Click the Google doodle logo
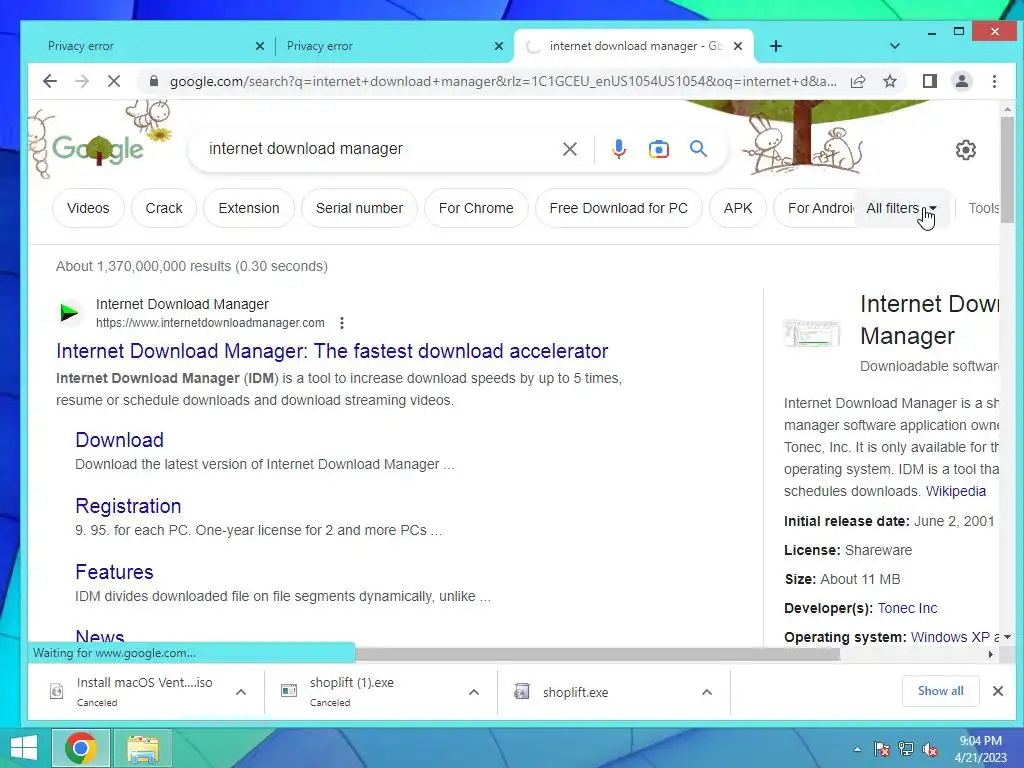 [98, 149]
